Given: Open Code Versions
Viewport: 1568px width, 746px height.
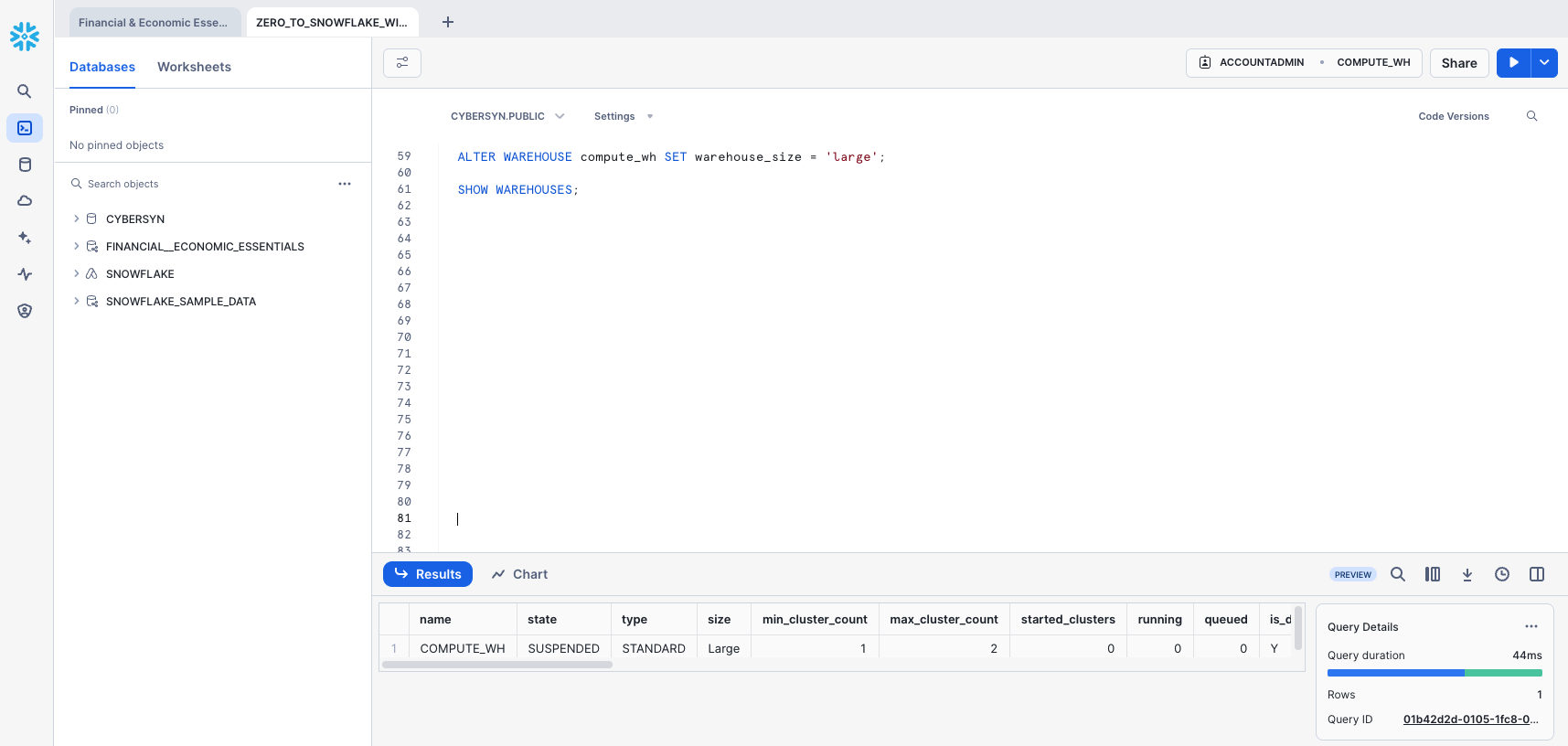Looking at the screenshot, I should click(1454, 116).
